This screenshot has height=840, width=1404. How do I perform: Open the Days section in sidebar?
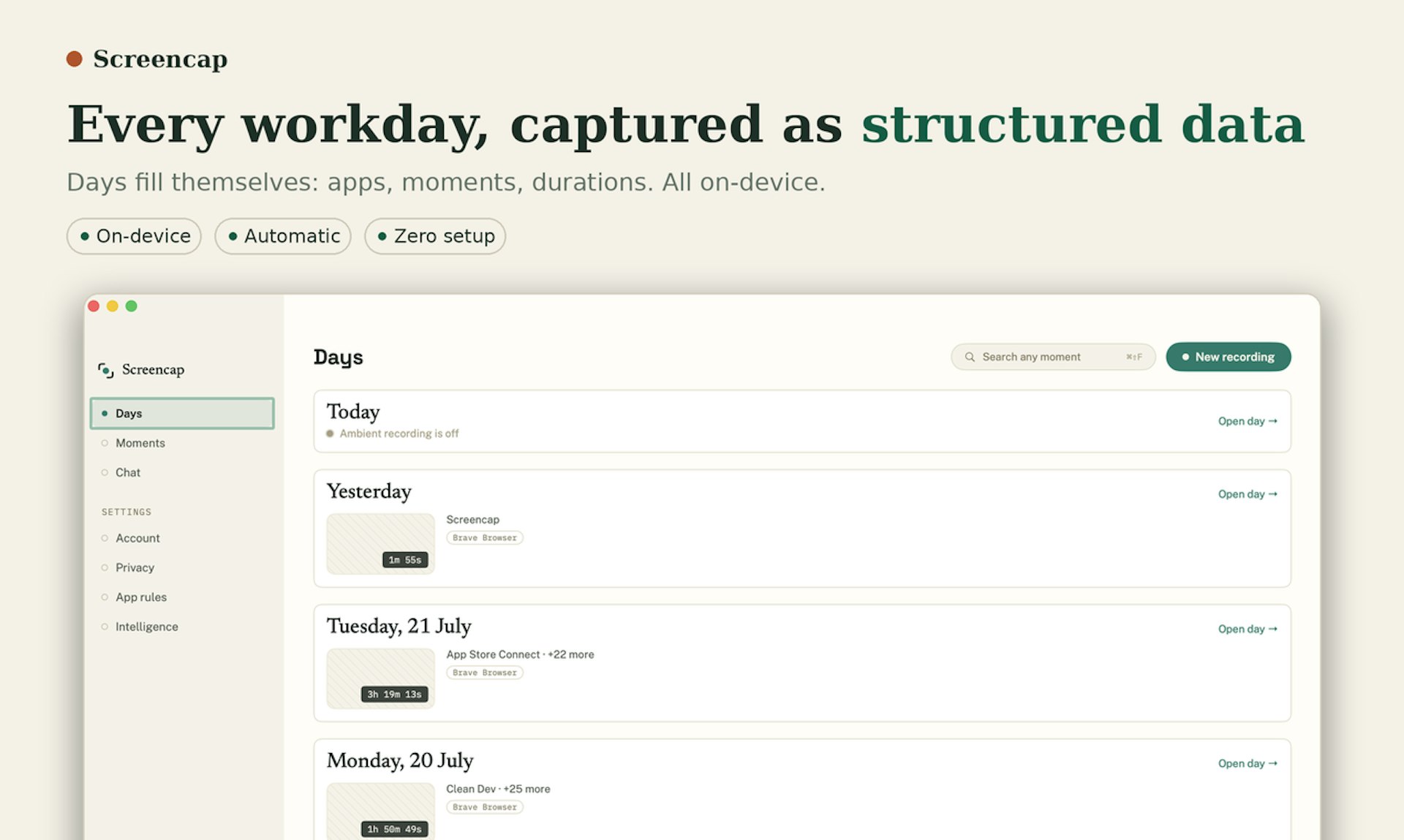coord(182,413)
